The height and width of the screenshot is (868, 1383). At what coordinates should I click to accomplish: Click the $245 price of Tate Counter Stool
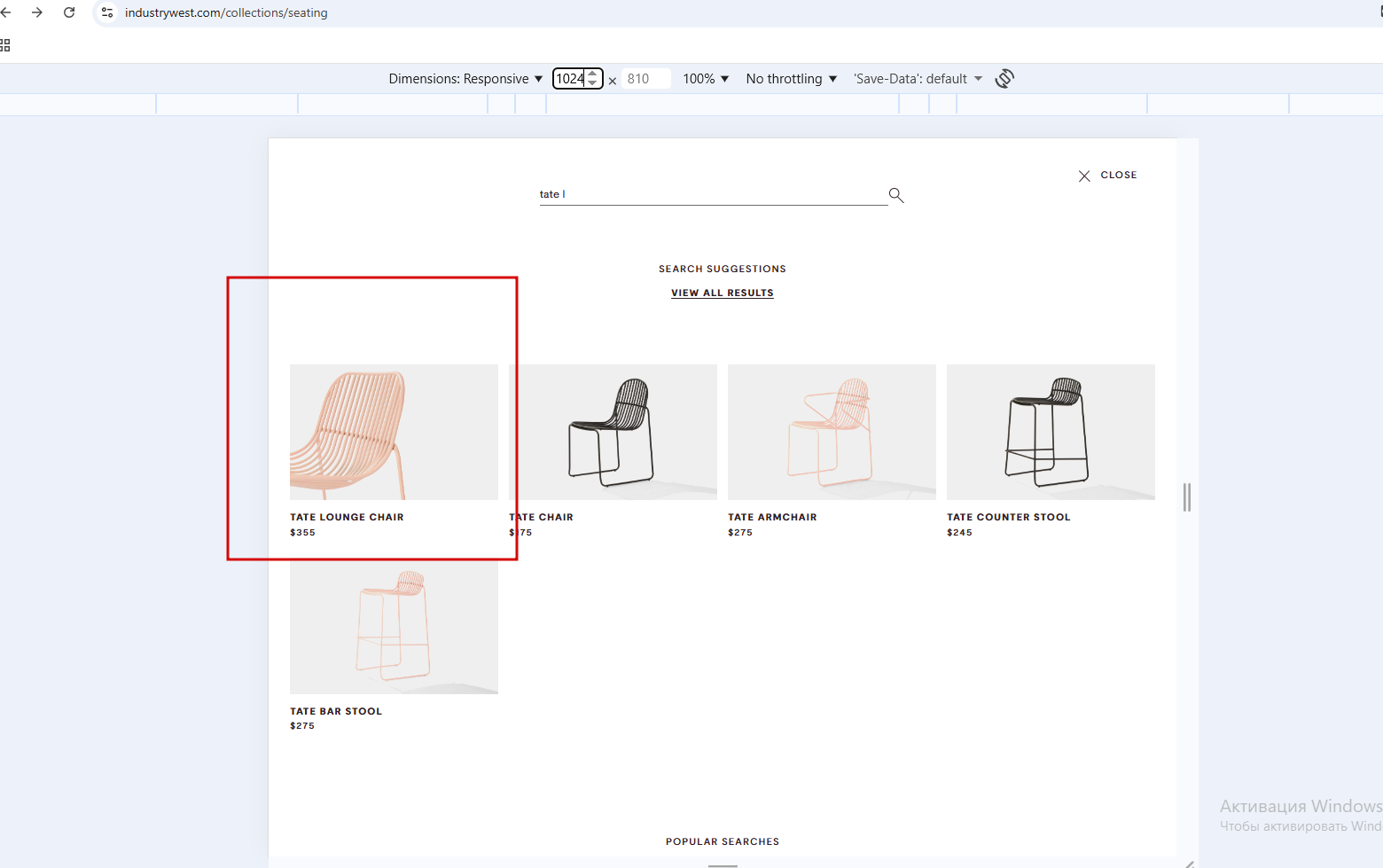959,533
